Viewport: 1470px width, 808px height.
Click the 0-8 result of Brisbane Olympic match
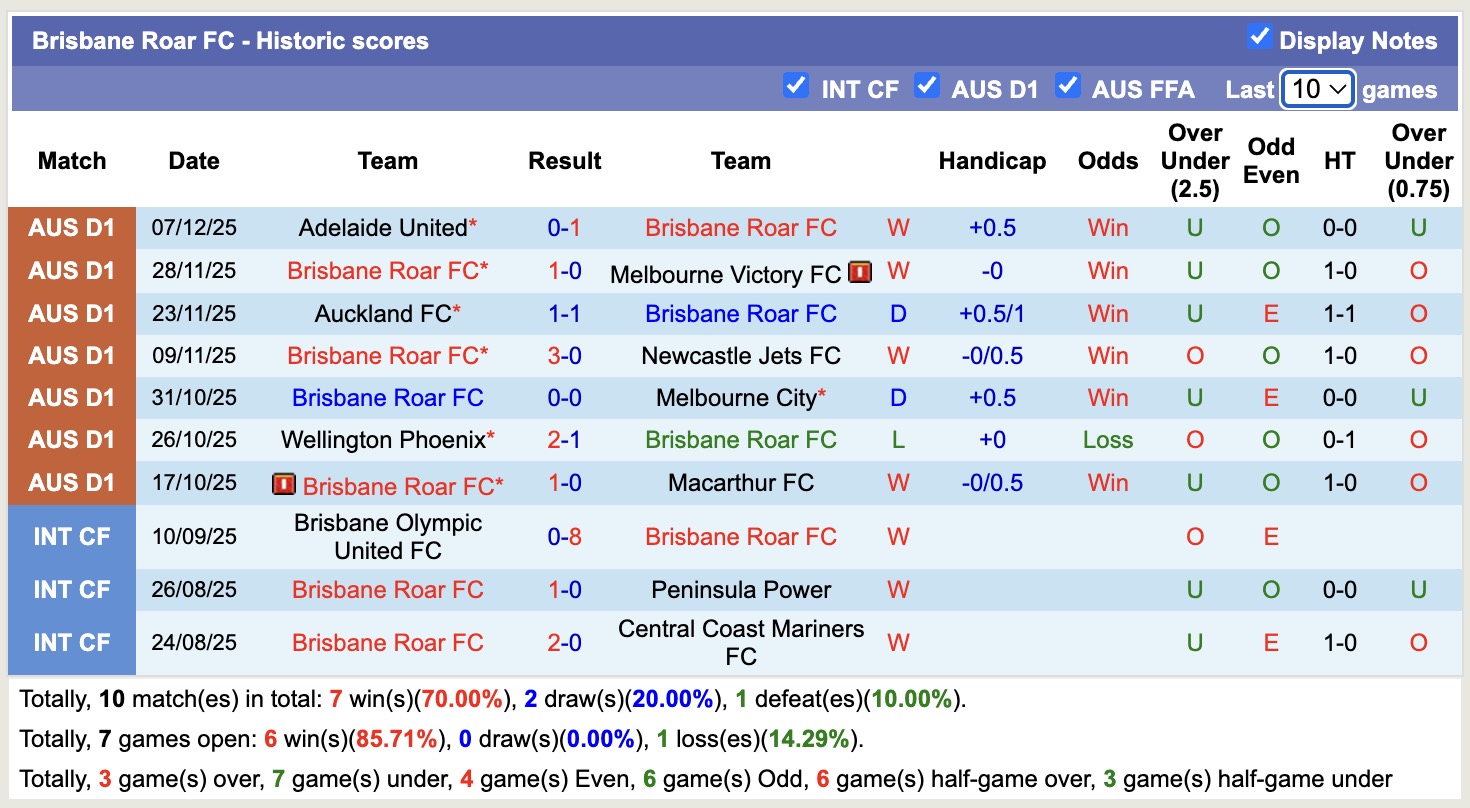click(x=565, y=536)
